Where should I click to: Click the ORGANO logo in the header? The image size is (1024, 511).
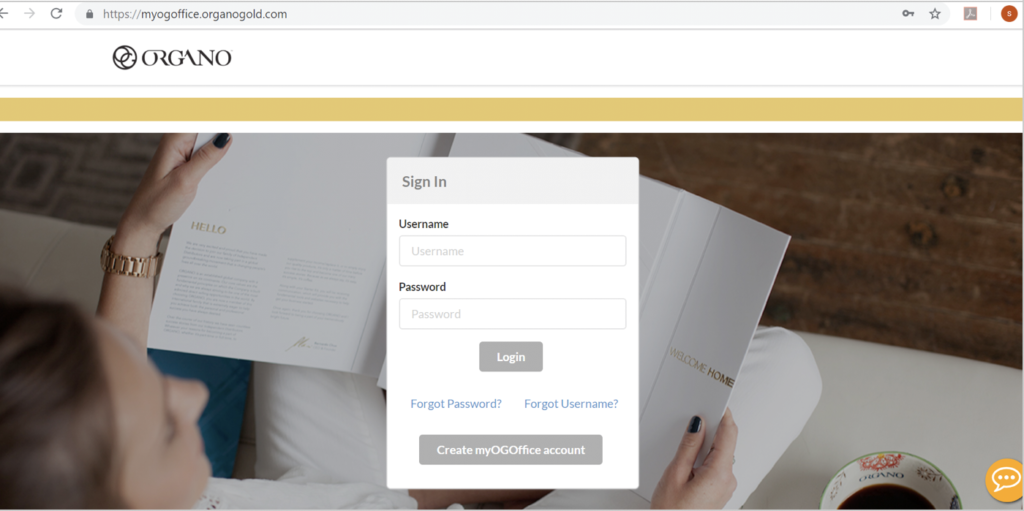(x=172, y=58)
